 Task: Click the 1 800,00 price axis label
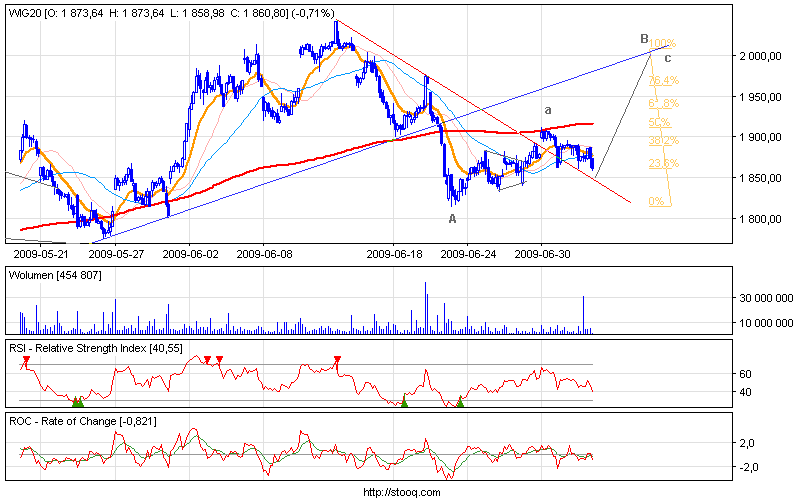[760, 219]
